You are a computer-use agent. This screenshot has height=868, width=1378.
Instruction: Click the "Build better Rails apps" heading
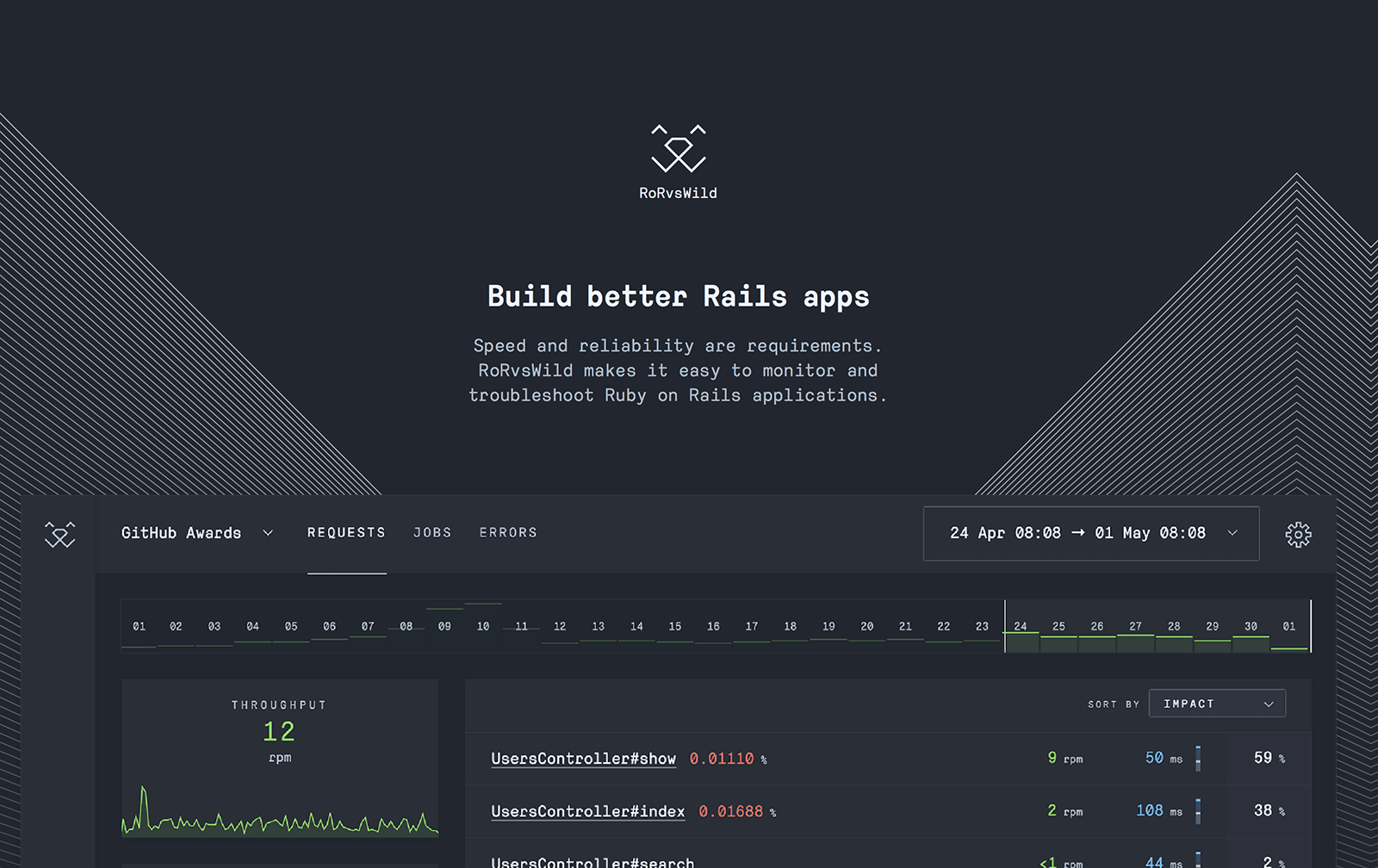(679, 297)
